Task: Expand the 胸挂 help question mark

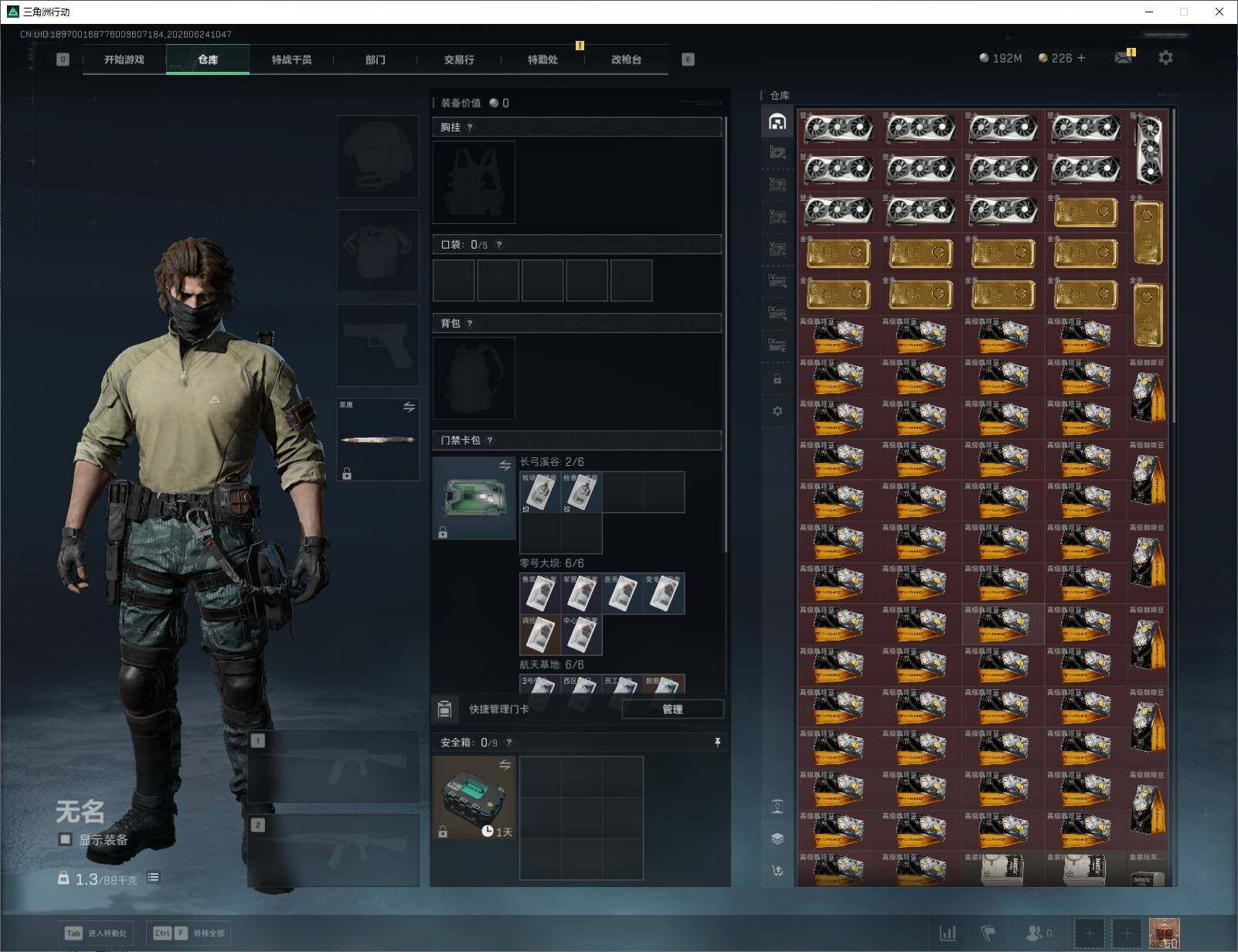Action: [x=470, y=127]
